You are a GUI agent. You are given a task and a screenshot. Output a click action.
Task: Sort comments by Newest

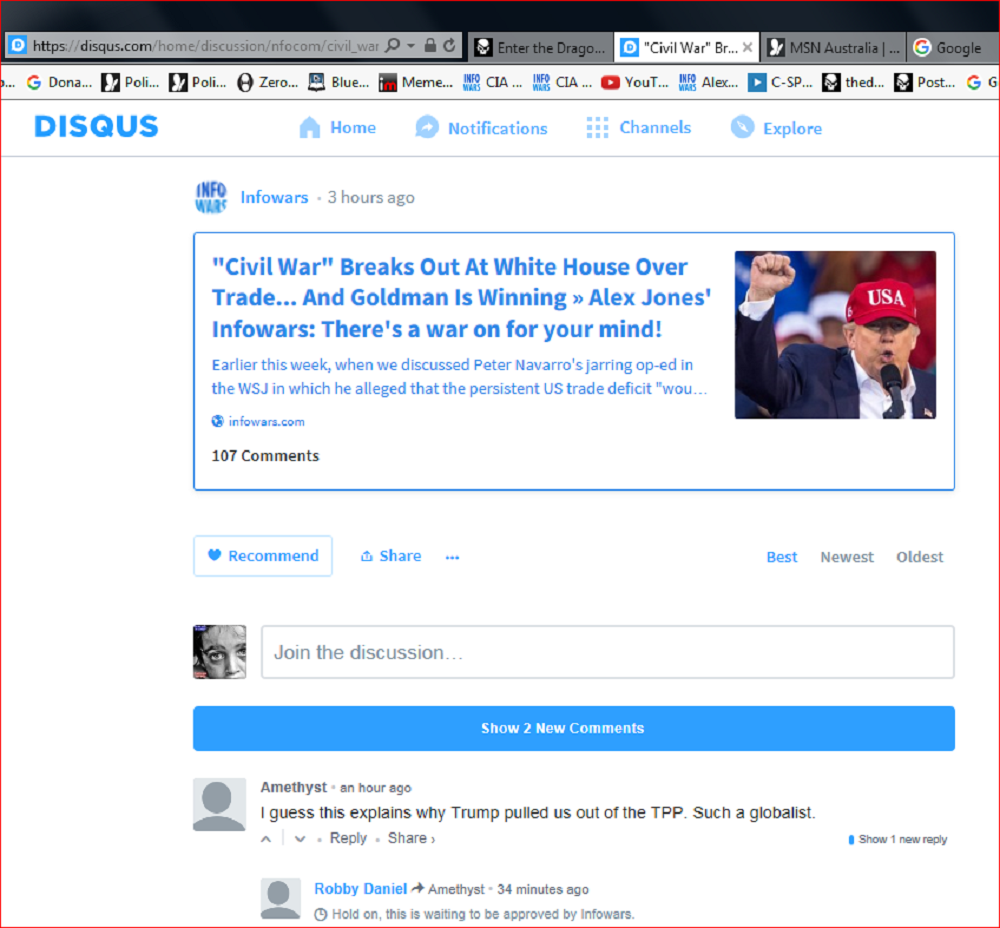[x=846, y=557]
